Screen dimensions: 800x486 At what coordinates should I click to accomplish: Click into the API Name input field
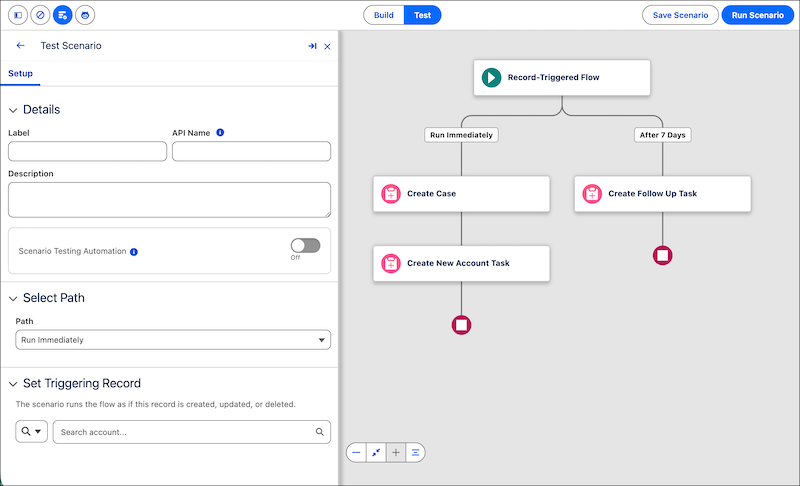(251, 151)
